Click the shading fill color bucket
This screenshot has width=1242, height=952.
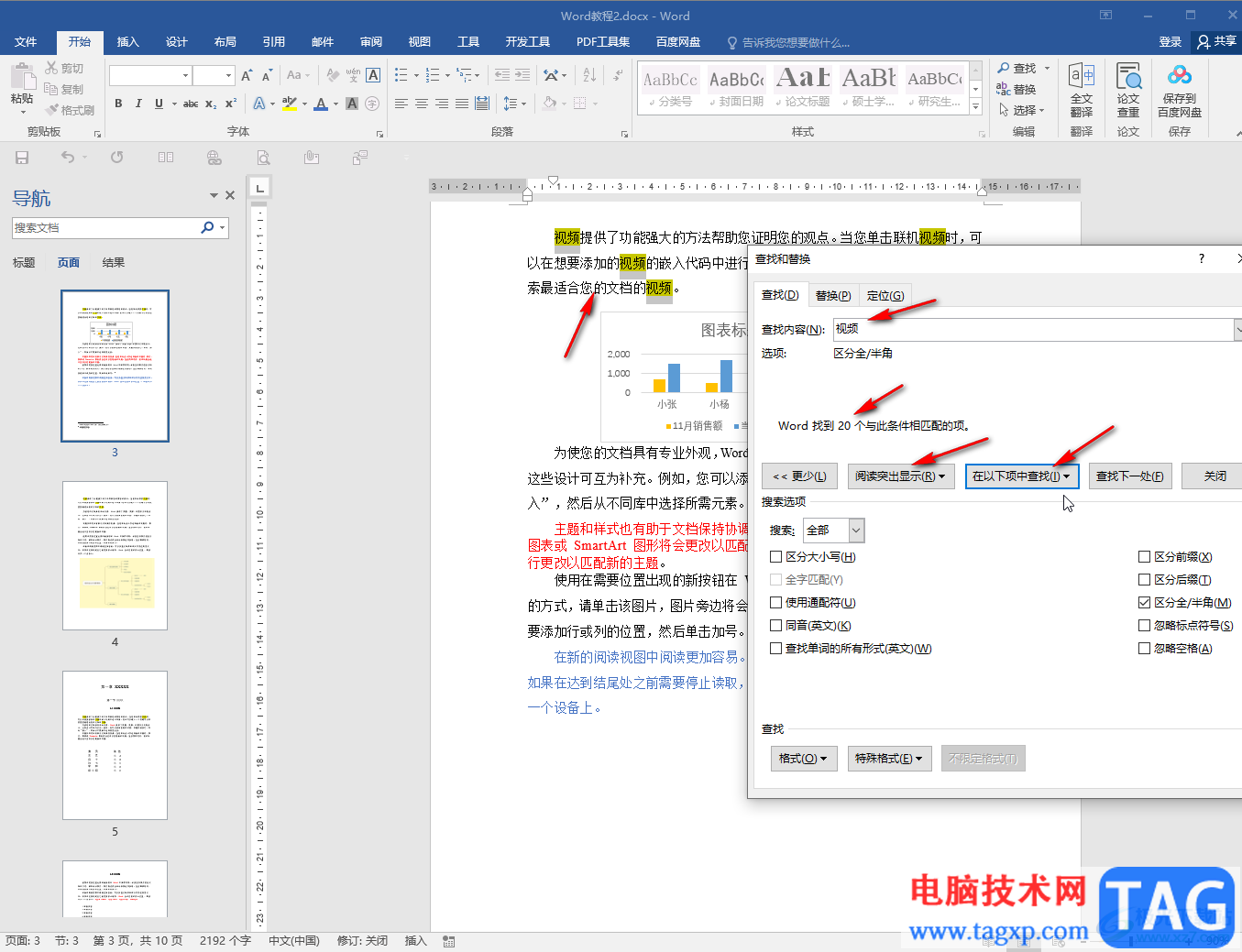pyautogui.click(x=549, y=104)
